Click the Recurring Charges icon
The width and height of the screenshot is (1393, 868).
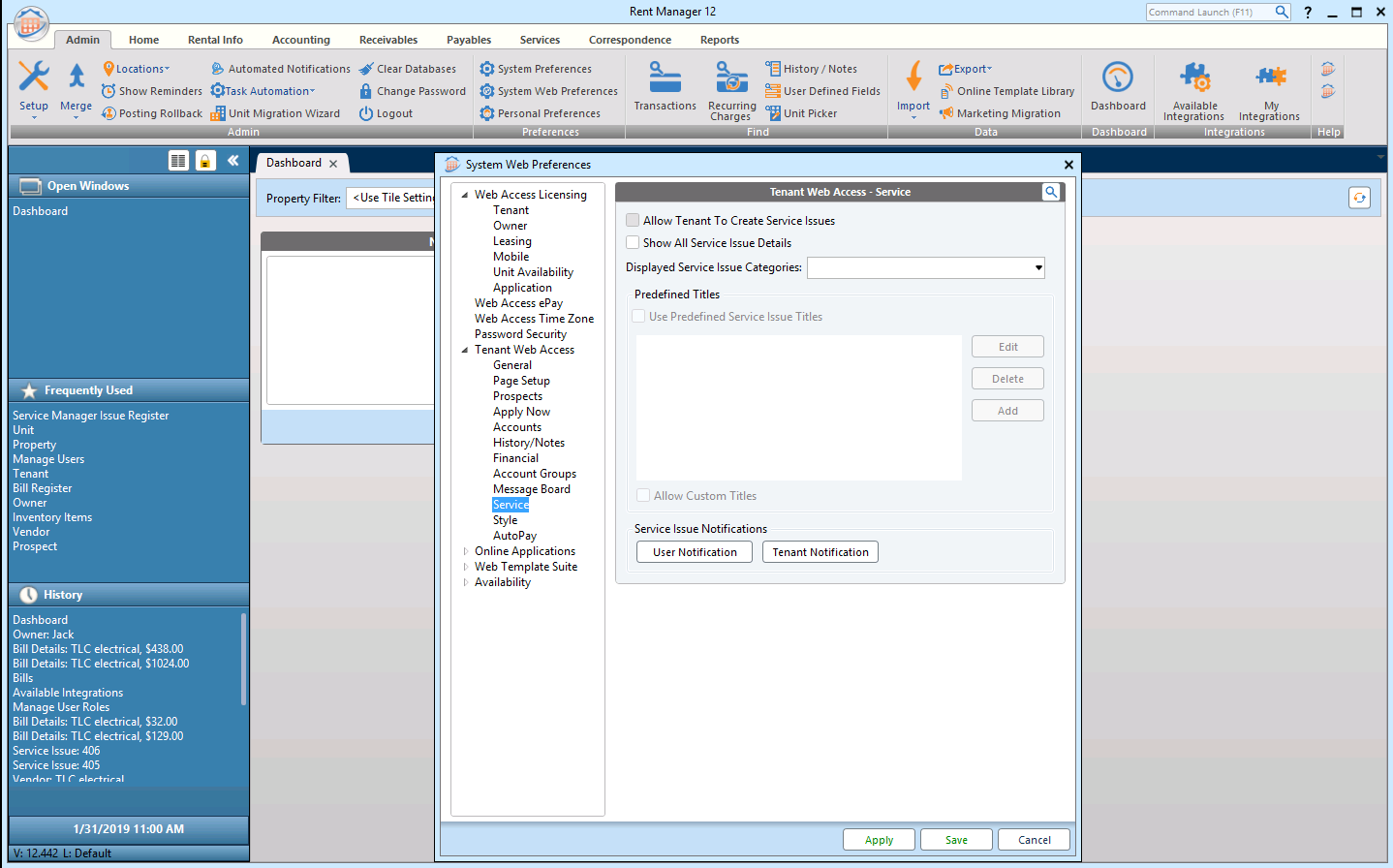click(731, 77)
